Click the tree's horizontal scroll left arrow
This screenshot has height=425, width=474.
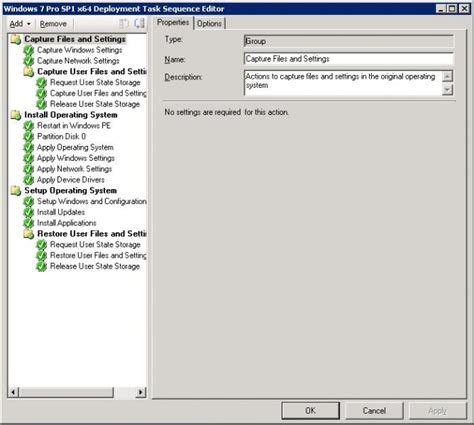(13, 392)
